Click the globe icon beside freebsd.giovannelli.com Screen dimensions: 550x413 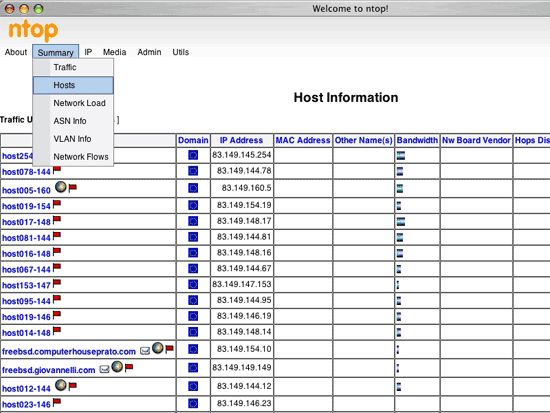(117, 366)
